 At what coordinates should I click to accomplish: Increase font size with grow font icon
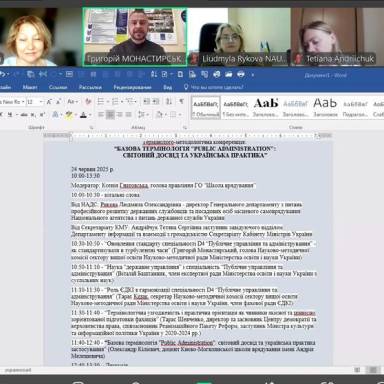[x=49, y=102]
